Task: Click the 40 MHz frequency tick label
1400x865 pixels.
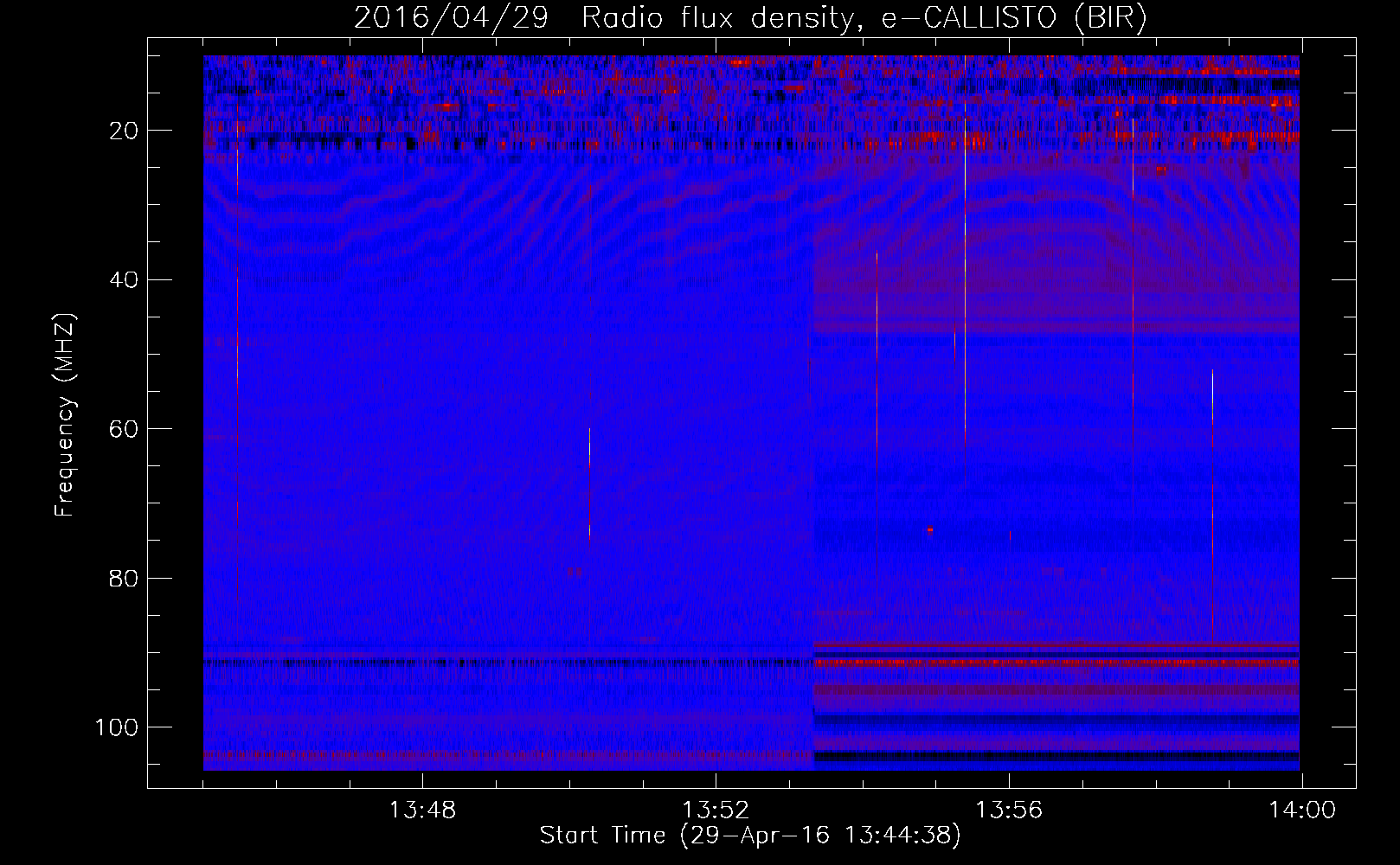Action: point(124,279)
